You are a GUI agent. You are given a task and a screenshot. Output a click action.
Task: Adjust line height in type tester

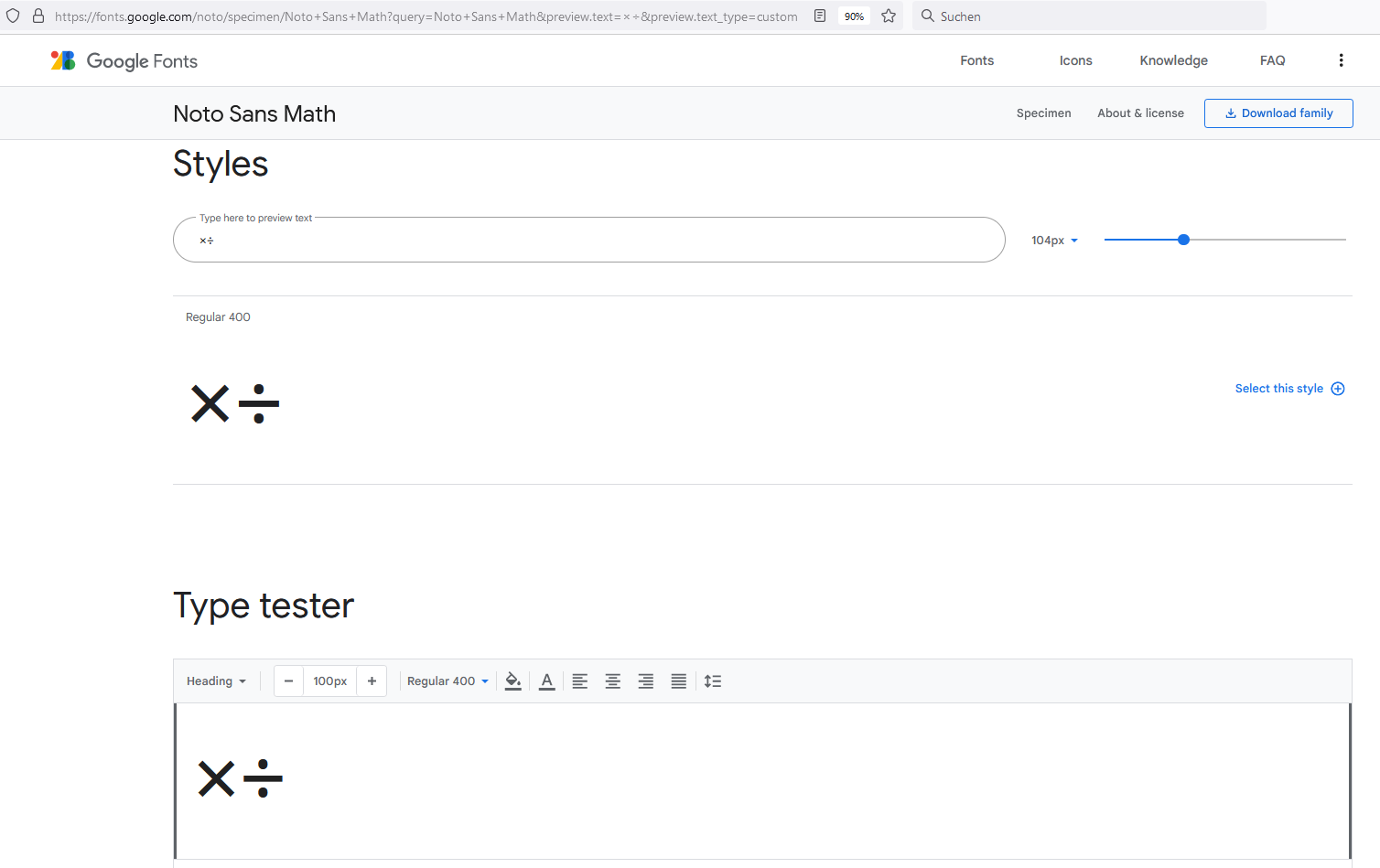[x=713, y=680]
